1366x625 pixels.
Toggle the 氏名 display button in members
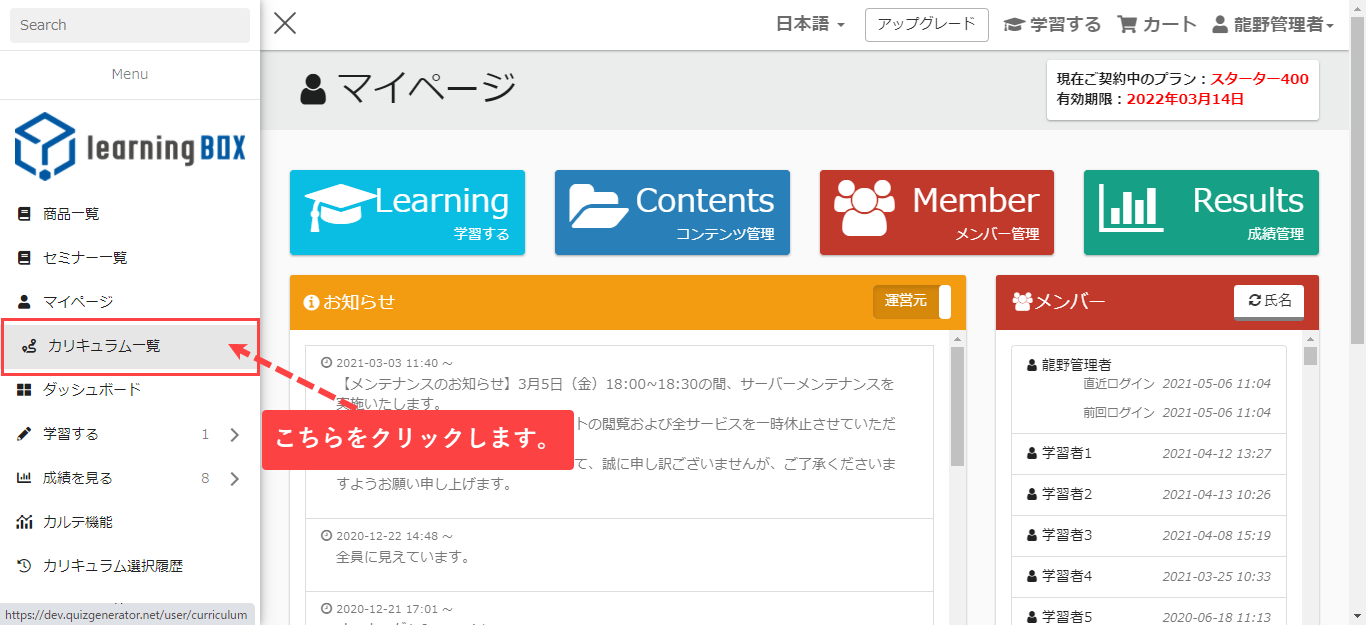pyautogui.click(x=1268, y=301)
